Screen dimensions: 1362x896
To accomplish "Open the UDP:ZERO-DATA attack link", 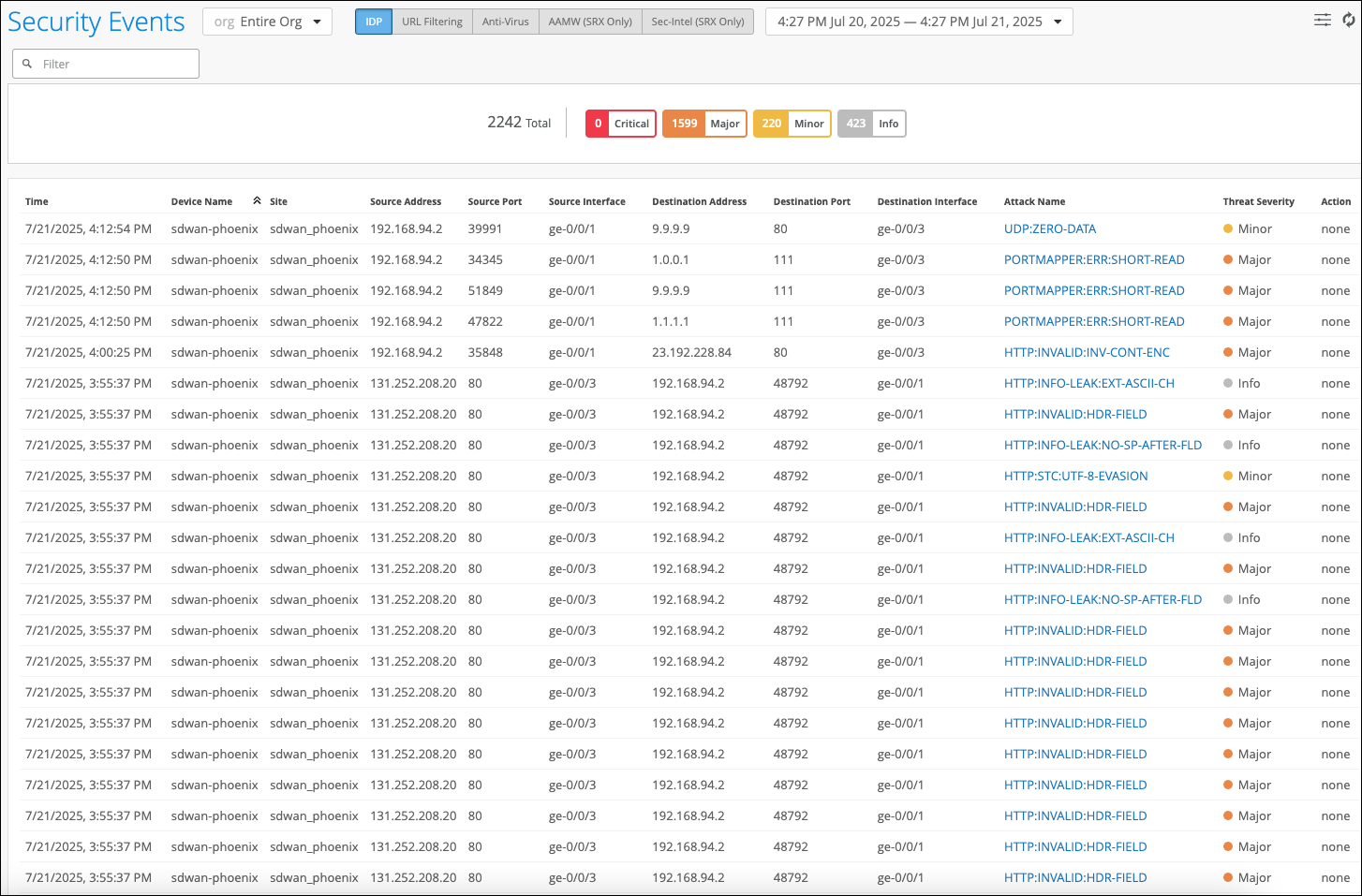I will tap(1049, 228).
